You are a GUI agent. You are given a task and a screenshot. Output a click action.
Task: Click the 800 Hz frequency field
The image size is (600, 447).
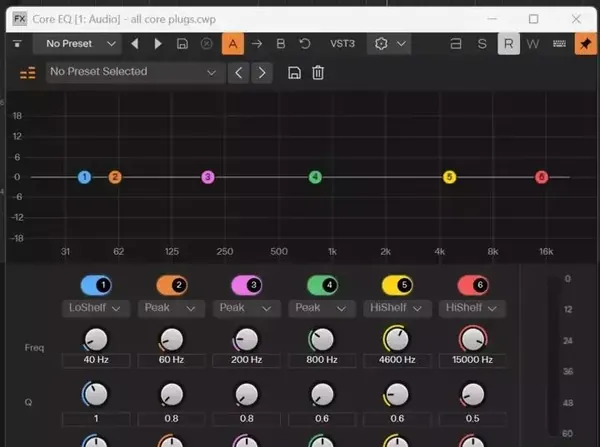pyautogui.click(x=322, y=360)
